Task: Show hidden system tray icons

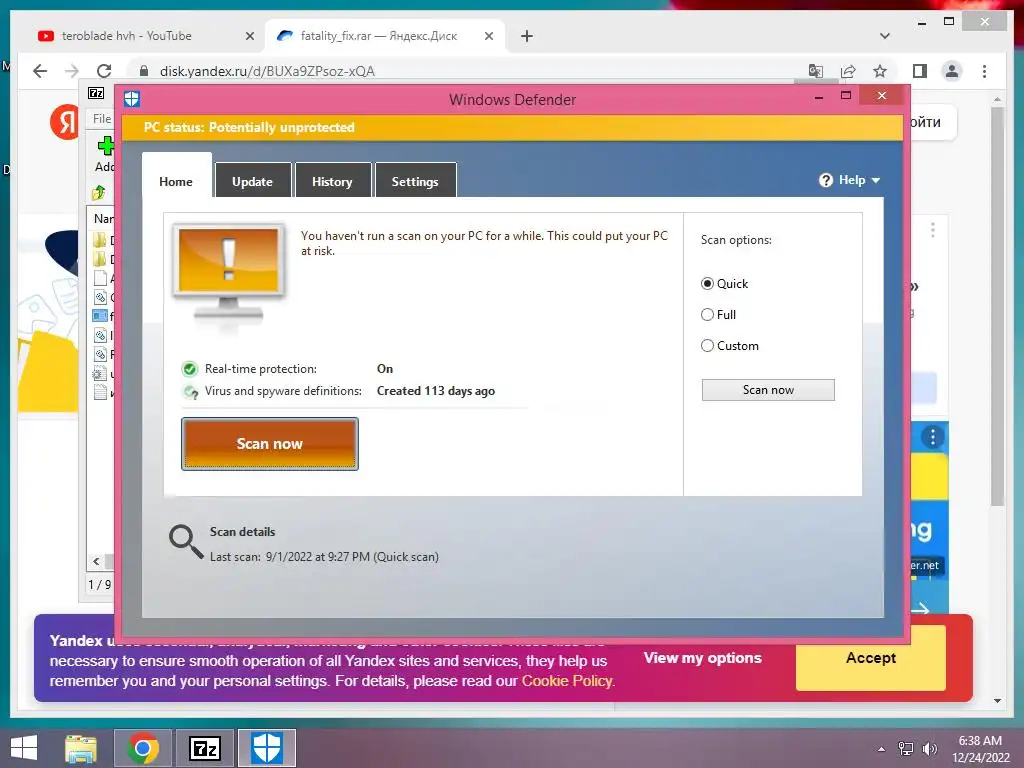Action: click(882, 749)
